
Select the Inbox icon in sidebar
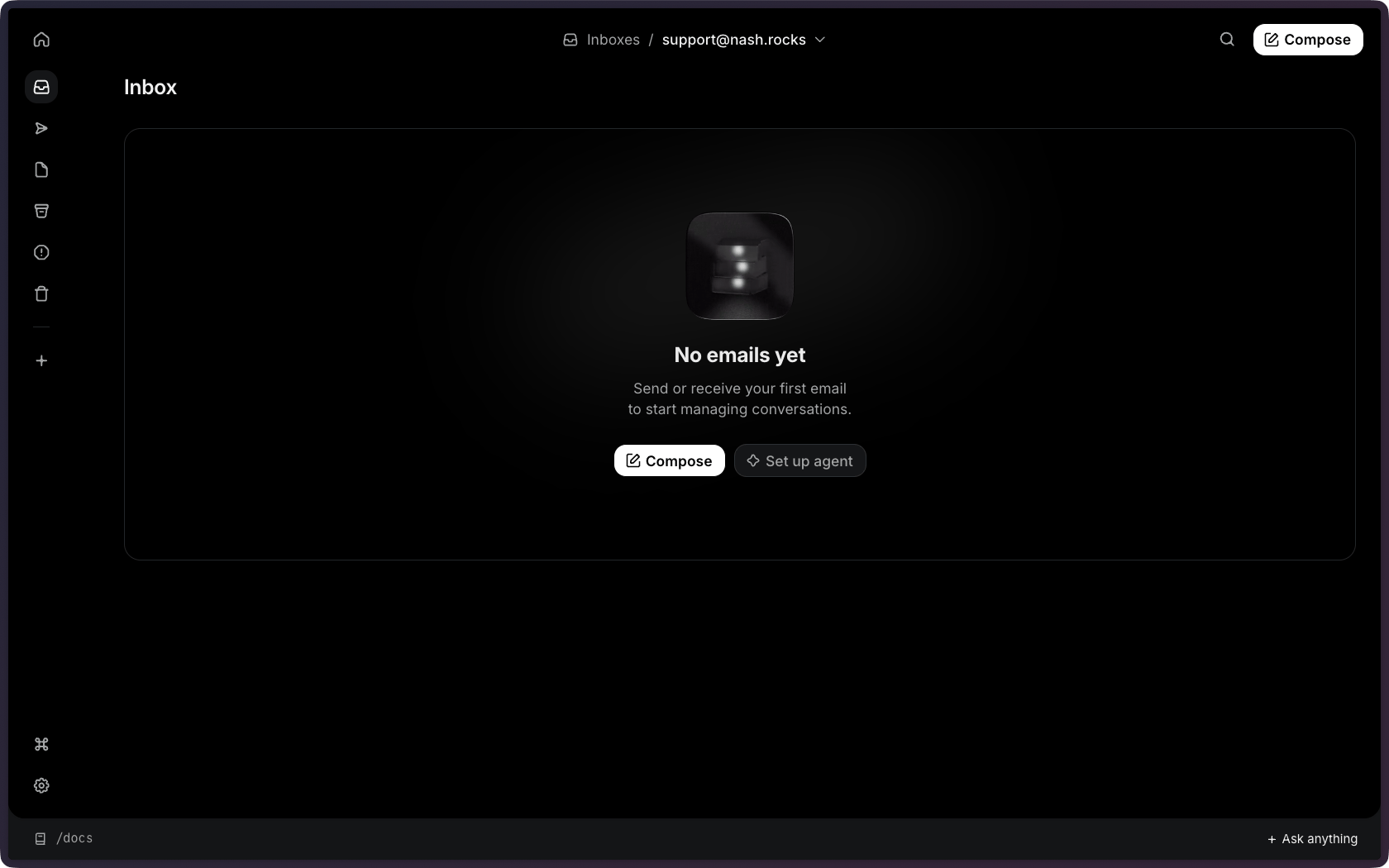(x=41, y=87)
